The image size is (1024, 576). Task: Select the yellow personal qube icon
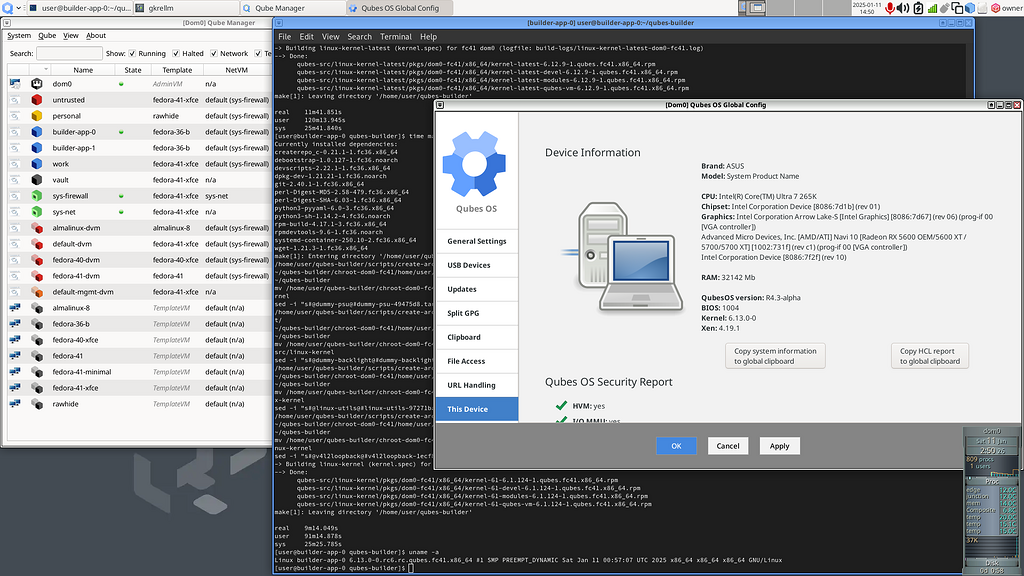37,116
